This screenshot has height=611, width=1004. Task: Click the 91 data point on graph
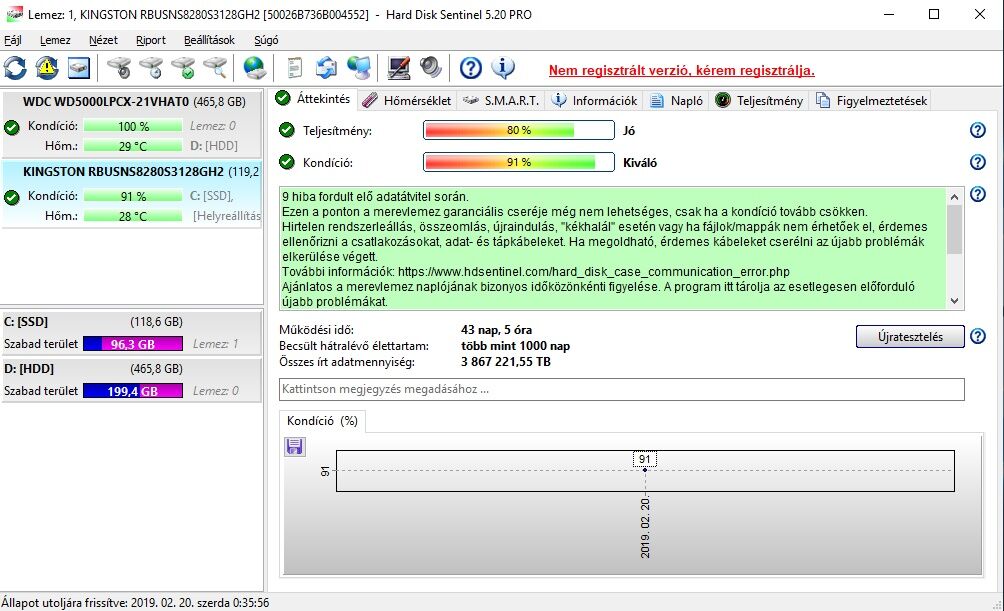[645, 470]
